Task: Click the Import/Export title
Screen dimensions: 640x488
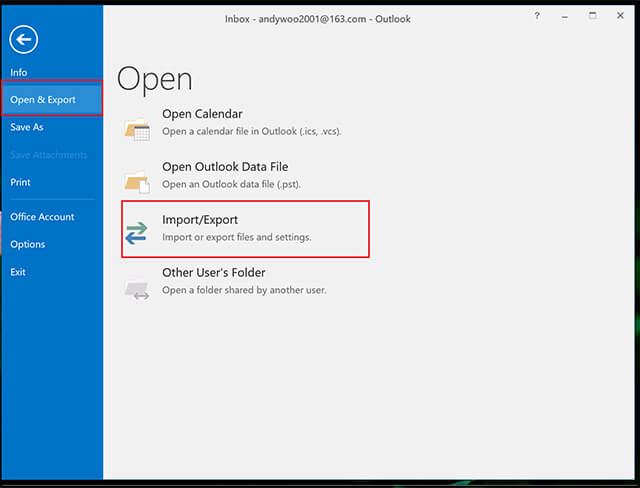Action: (x=200, y=220)
